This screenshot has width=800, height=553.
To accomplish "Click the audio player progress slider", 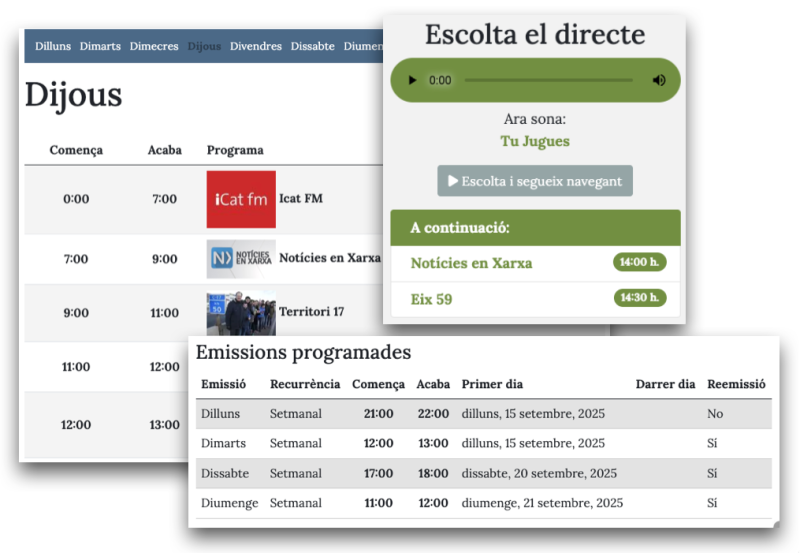I will (x=548, y=80).
